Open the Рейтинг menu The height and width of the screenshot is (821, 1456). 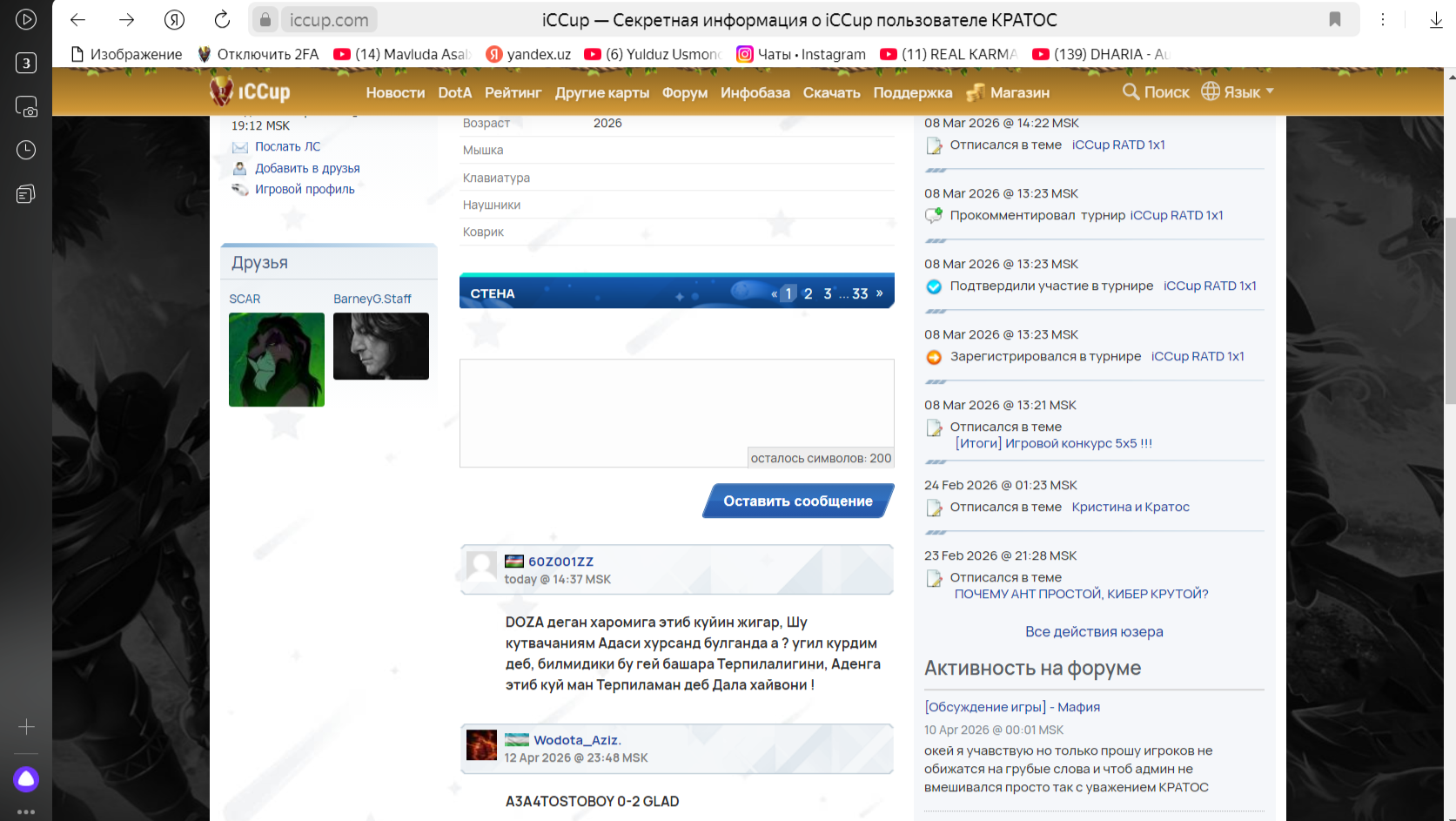point(513,92)
